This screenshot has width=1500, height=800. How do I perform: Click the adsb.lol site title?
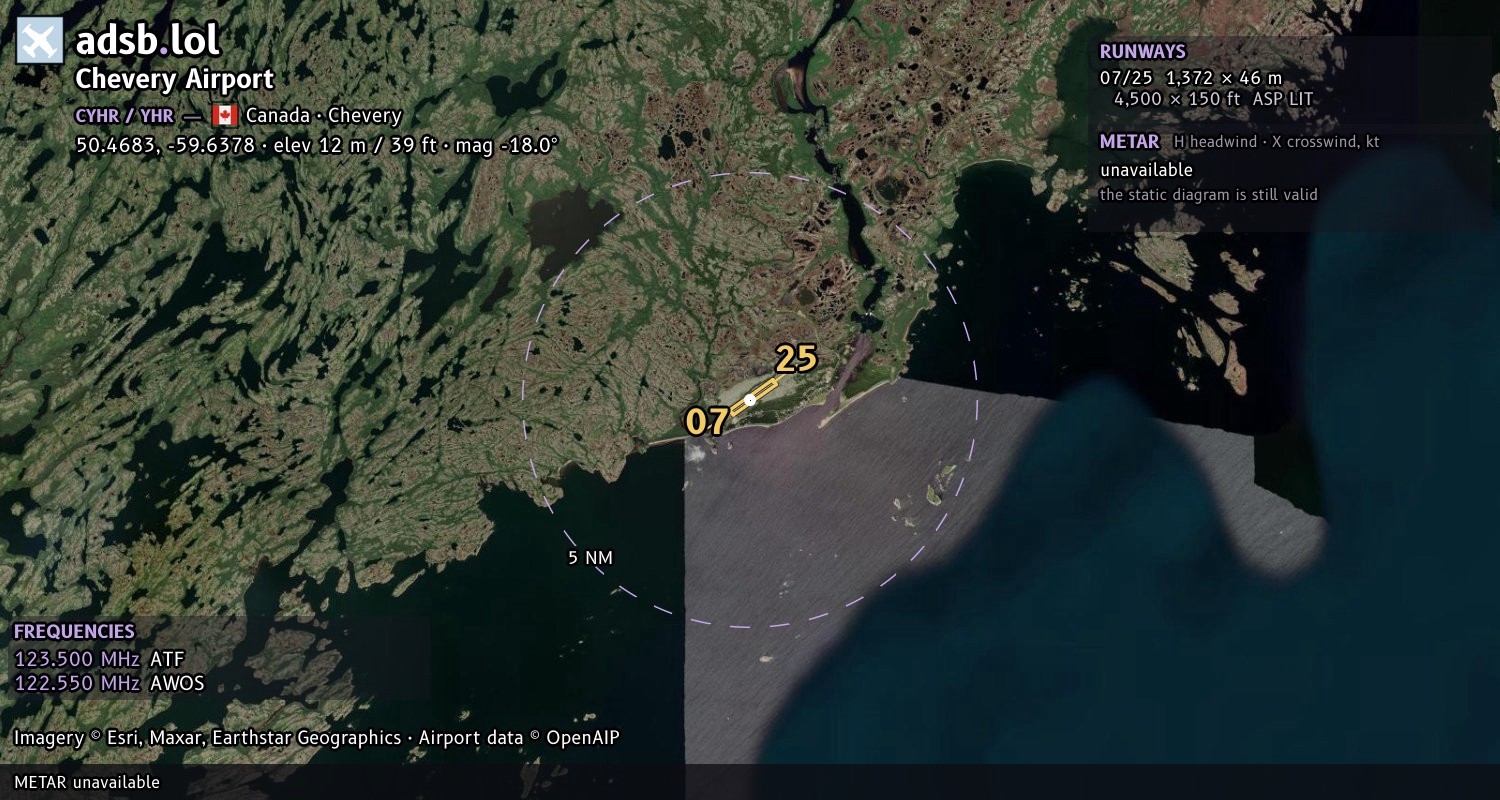(x=147, y=41)
